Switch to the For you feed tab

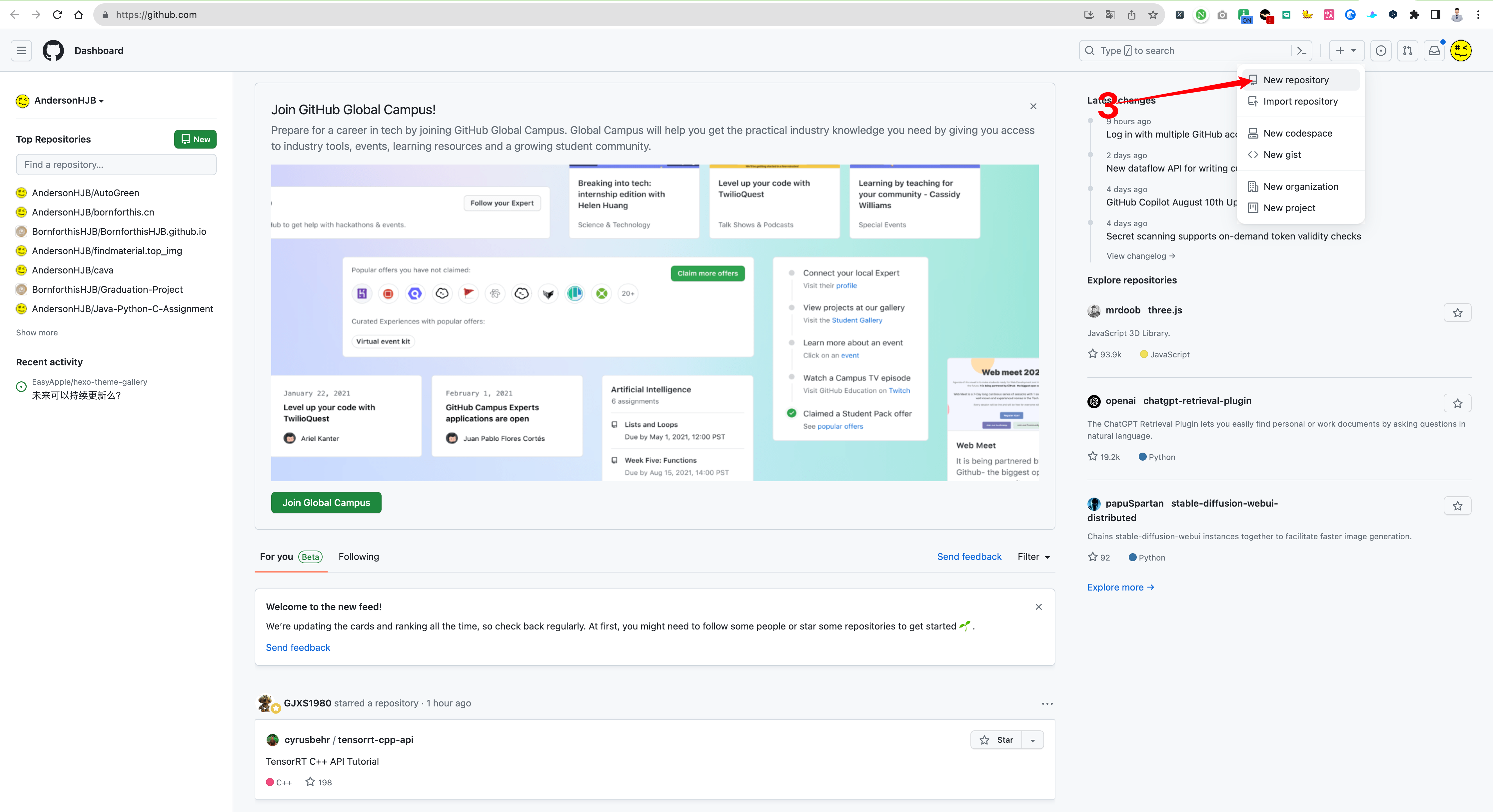point(291,557)
